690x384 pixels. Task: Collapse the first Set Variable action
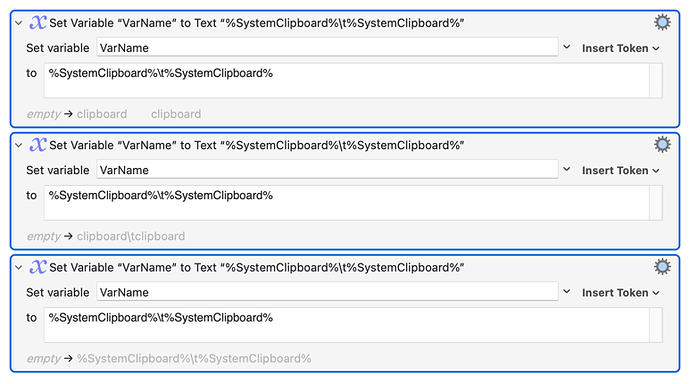pyautogui.click(x=18, y=23)
